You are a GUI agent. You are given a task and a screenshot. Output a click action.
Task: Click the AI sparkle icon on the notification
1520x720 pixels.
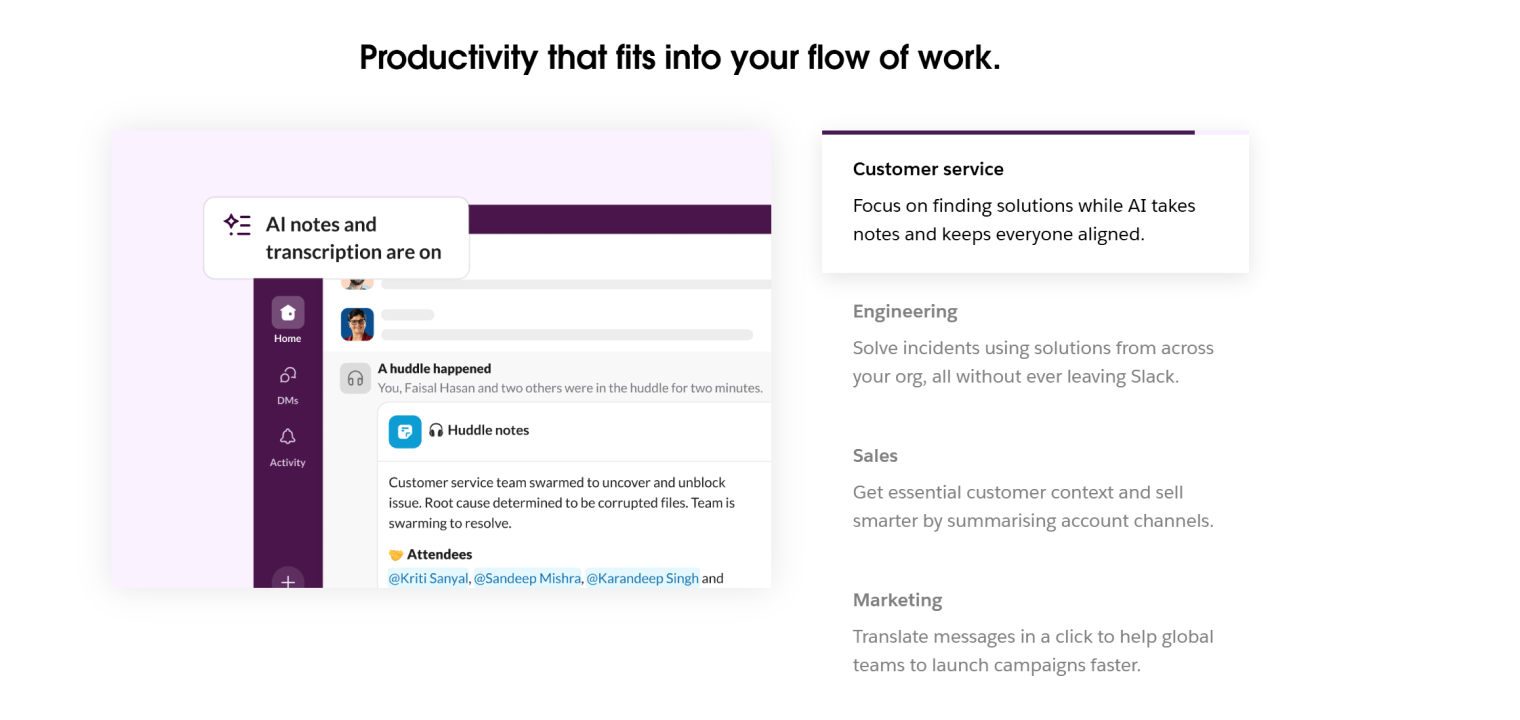tap(237, 224)
